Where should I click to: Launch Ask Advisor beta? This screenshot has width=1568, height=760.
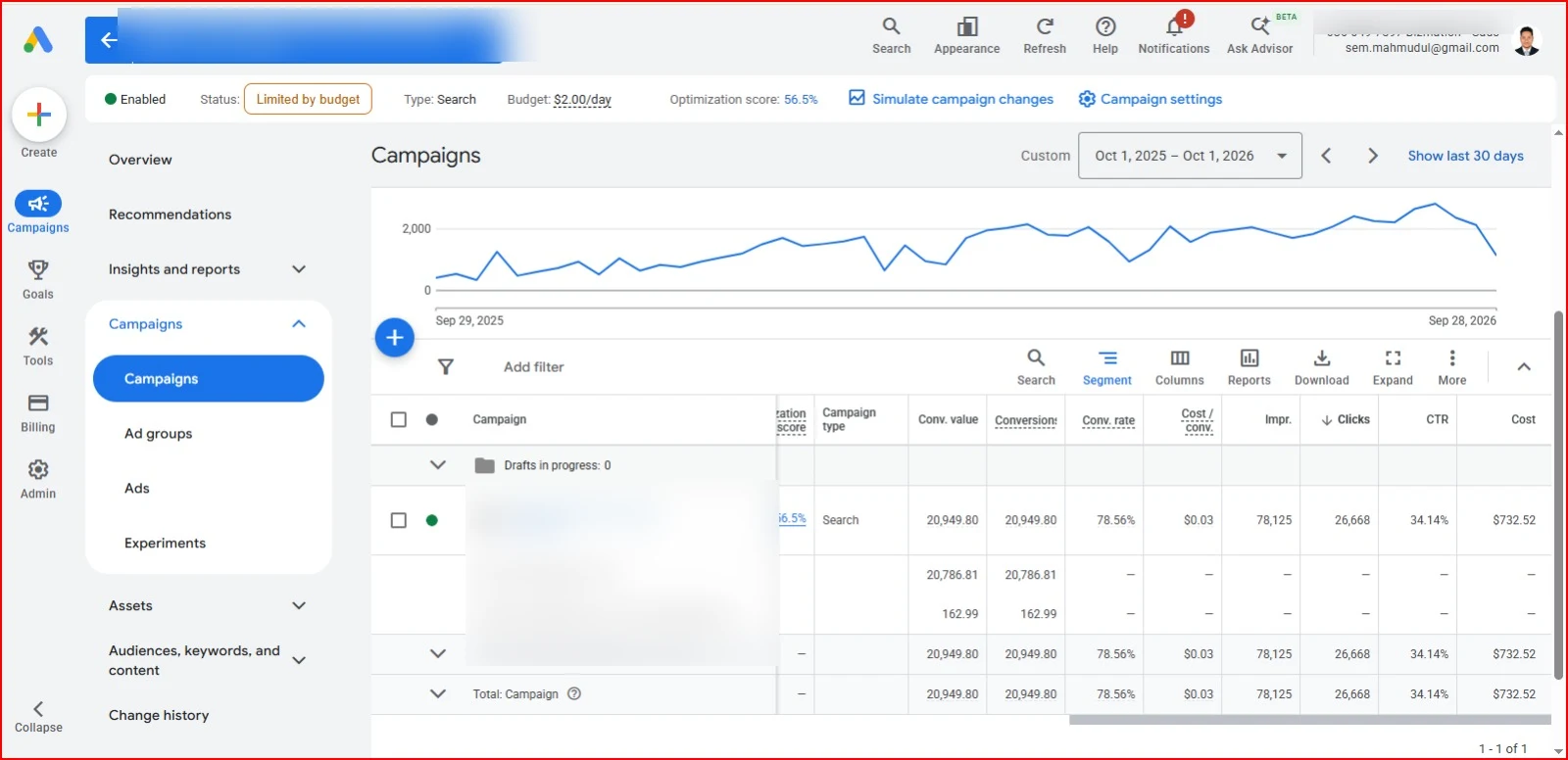coord(1260,35)
